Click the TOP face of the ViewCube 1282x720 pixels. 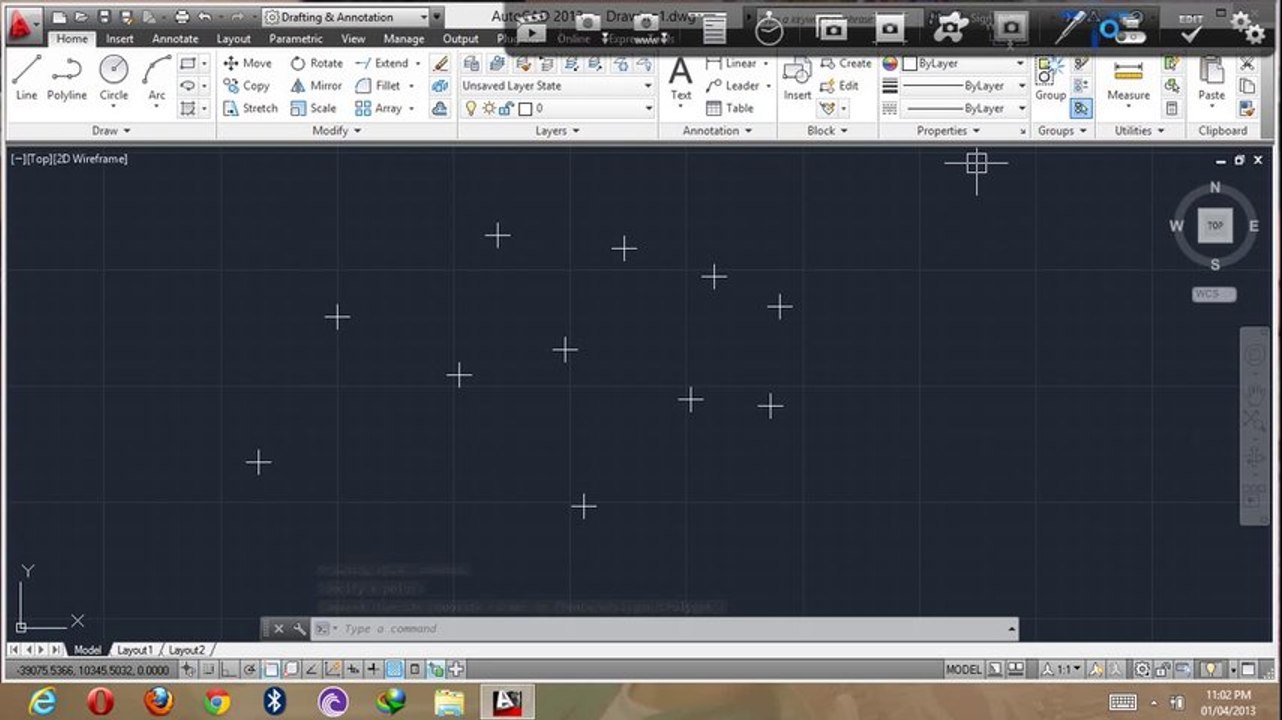1215,226
